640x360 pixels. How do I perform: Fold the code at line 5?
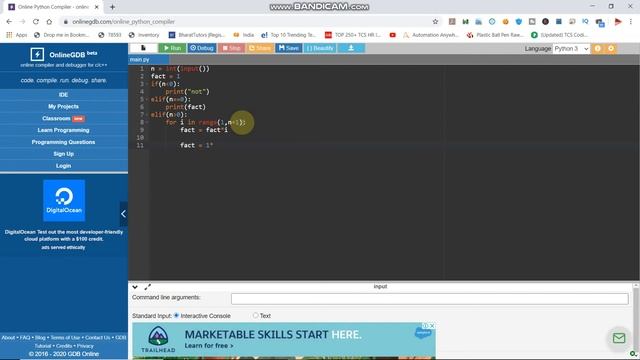coord(147,99)
